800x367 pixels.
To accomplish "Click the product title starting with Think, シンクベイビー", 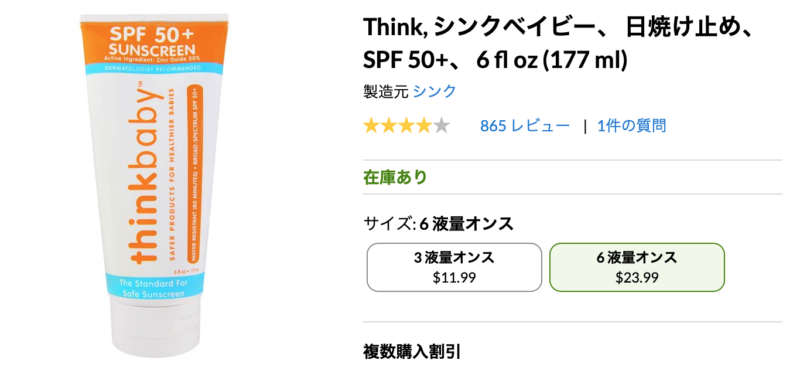I will pos(557,43).
